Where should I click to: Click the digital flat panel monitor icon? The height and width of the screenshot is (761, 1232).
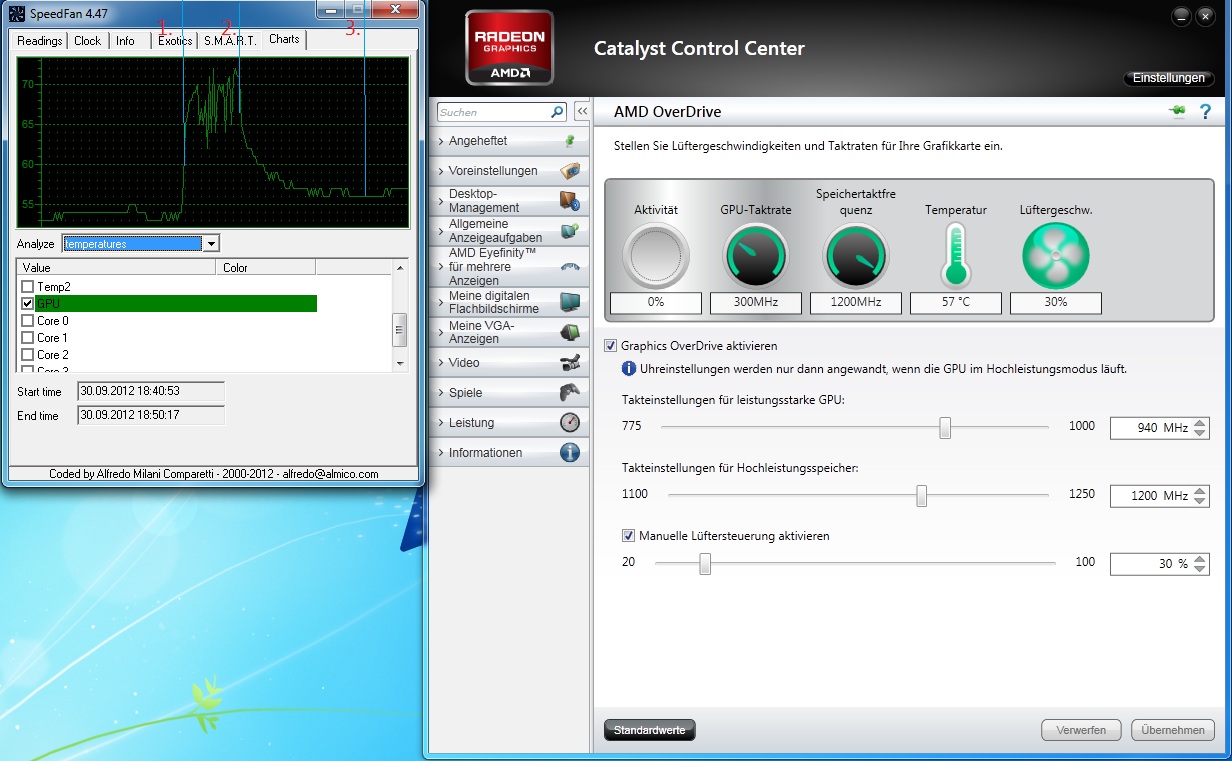(x=569, y=302)
